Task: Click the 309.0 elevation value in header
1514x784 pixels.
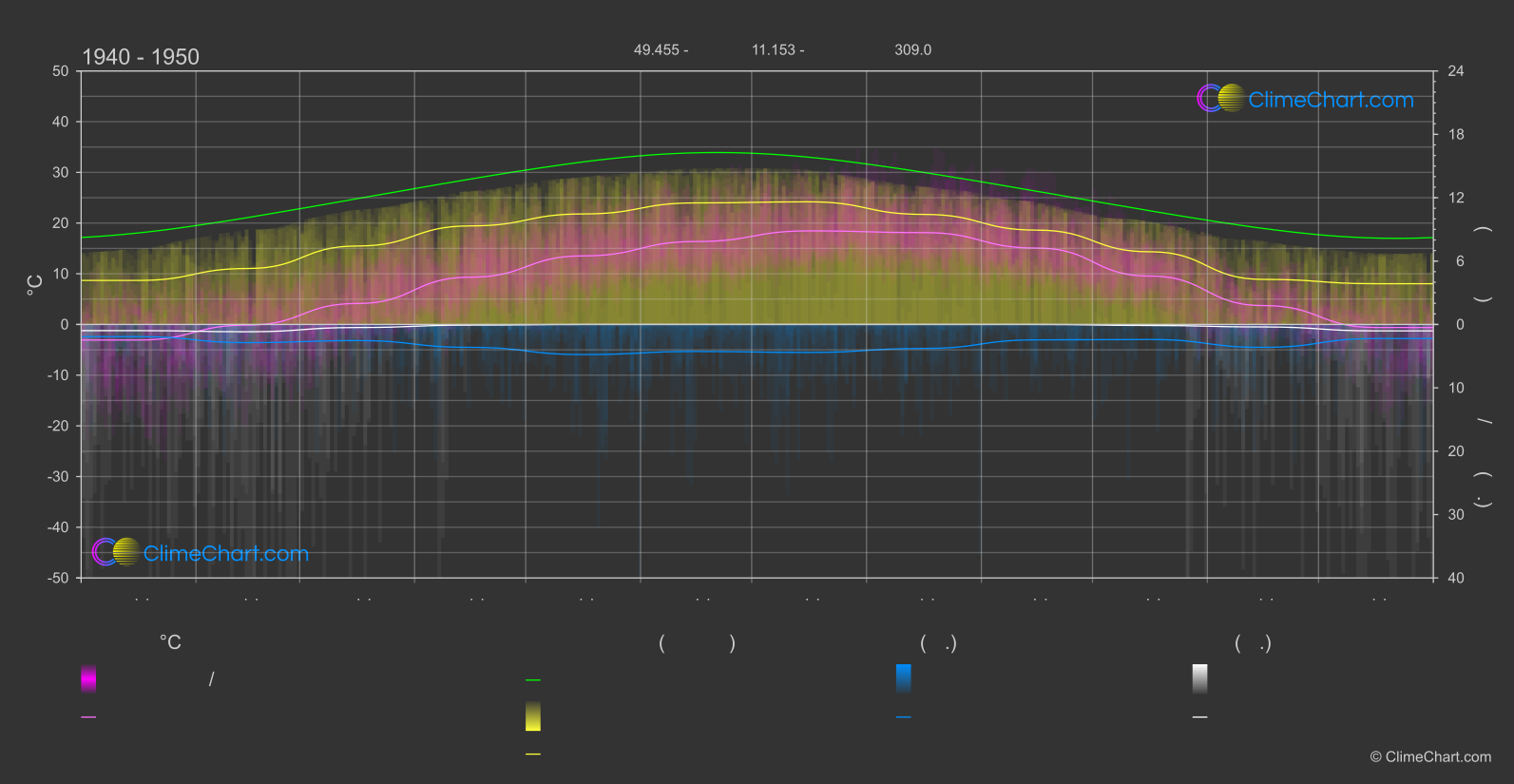Action: (x=912, y=49)
